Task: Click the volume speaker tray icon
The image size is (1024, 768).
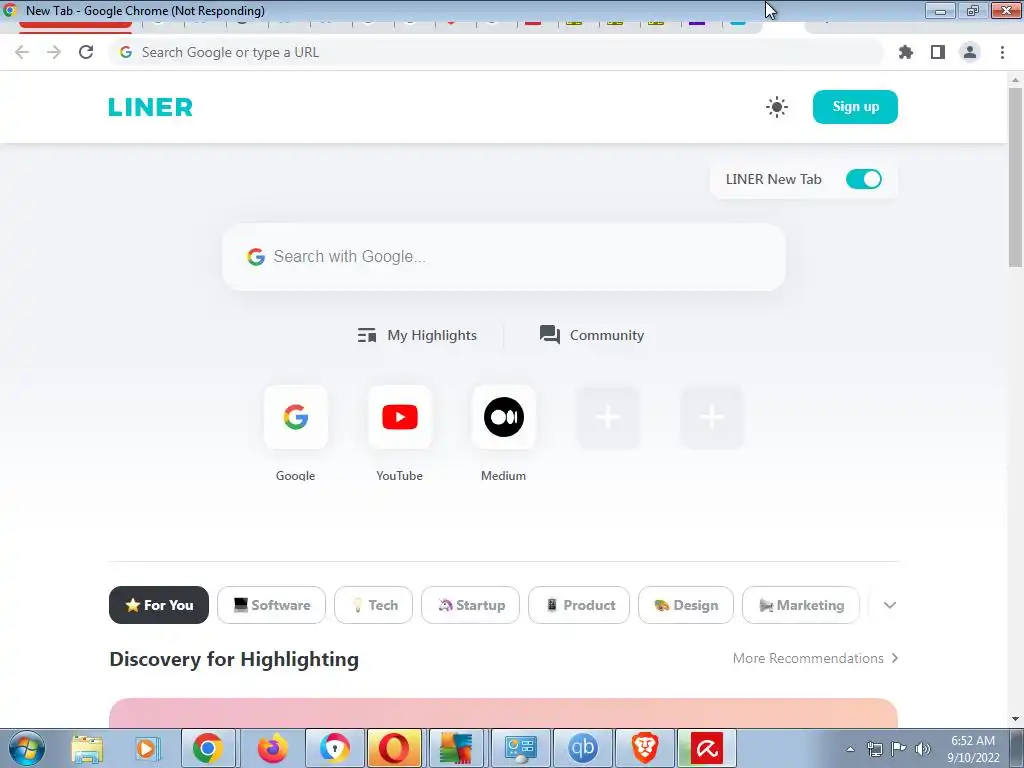Action: pos(923,749)
